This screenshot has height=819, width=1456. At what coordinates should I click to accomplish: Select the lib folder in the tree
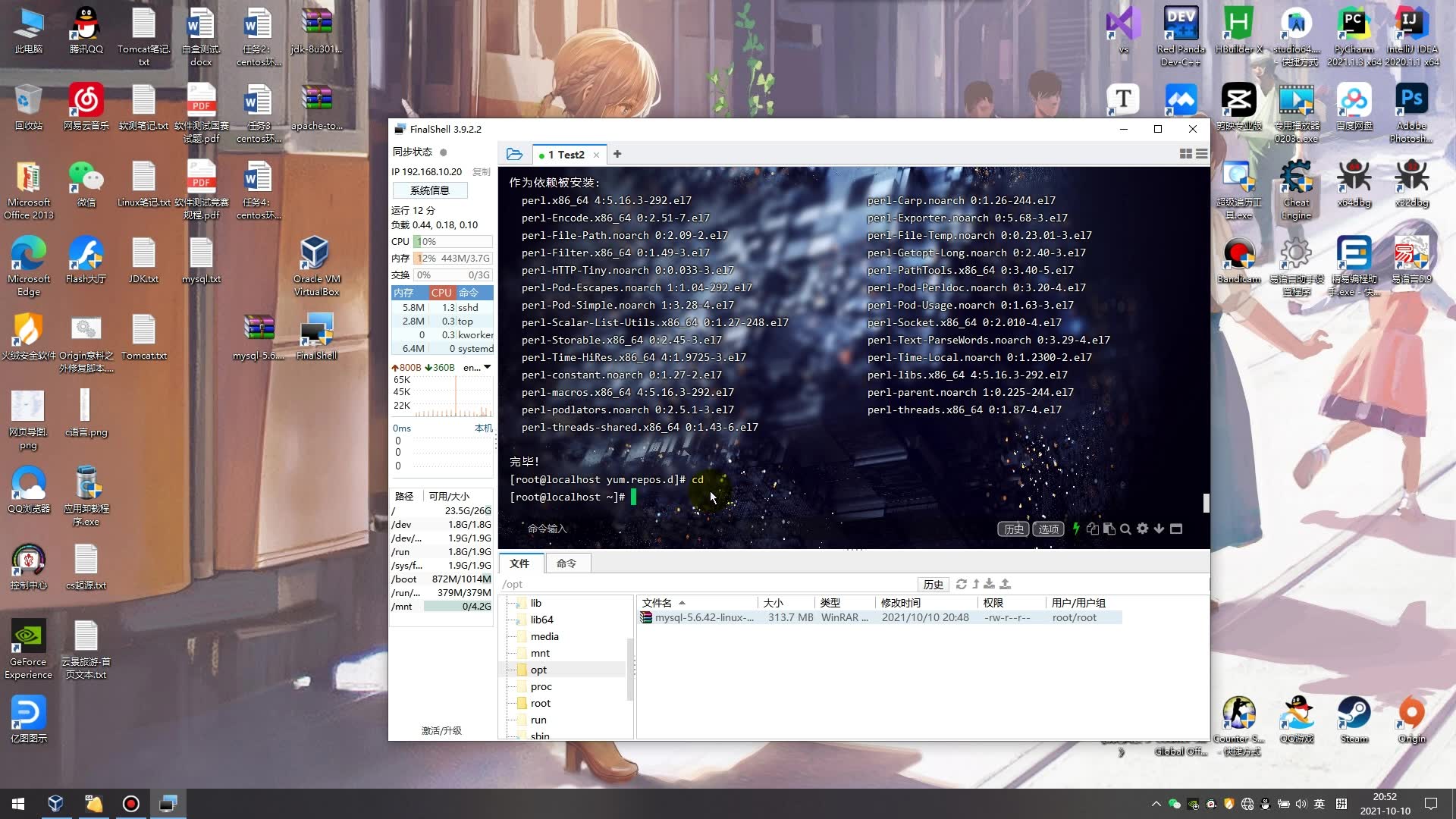point(536,603)
